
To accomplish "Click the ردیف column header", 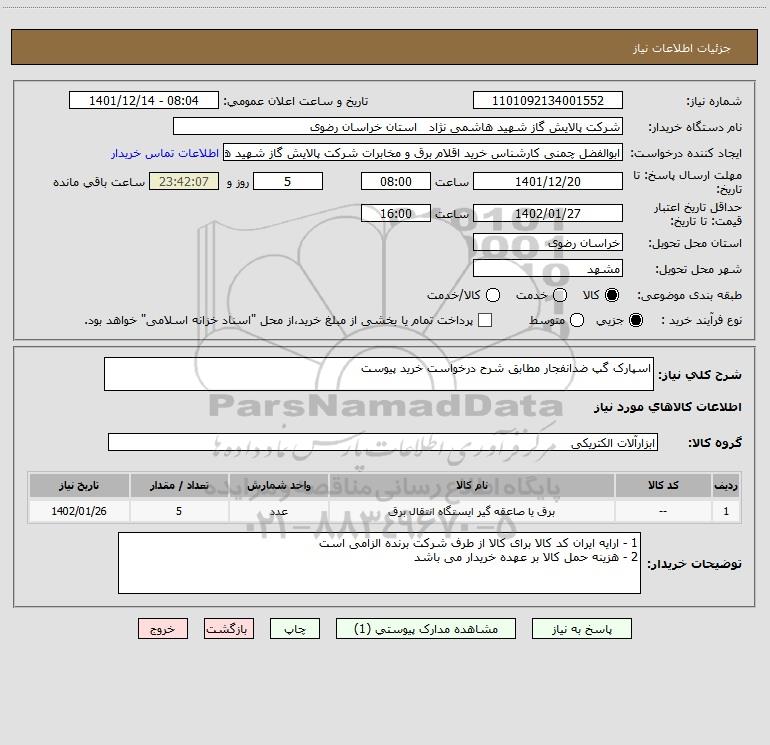I will pos(726,485).
